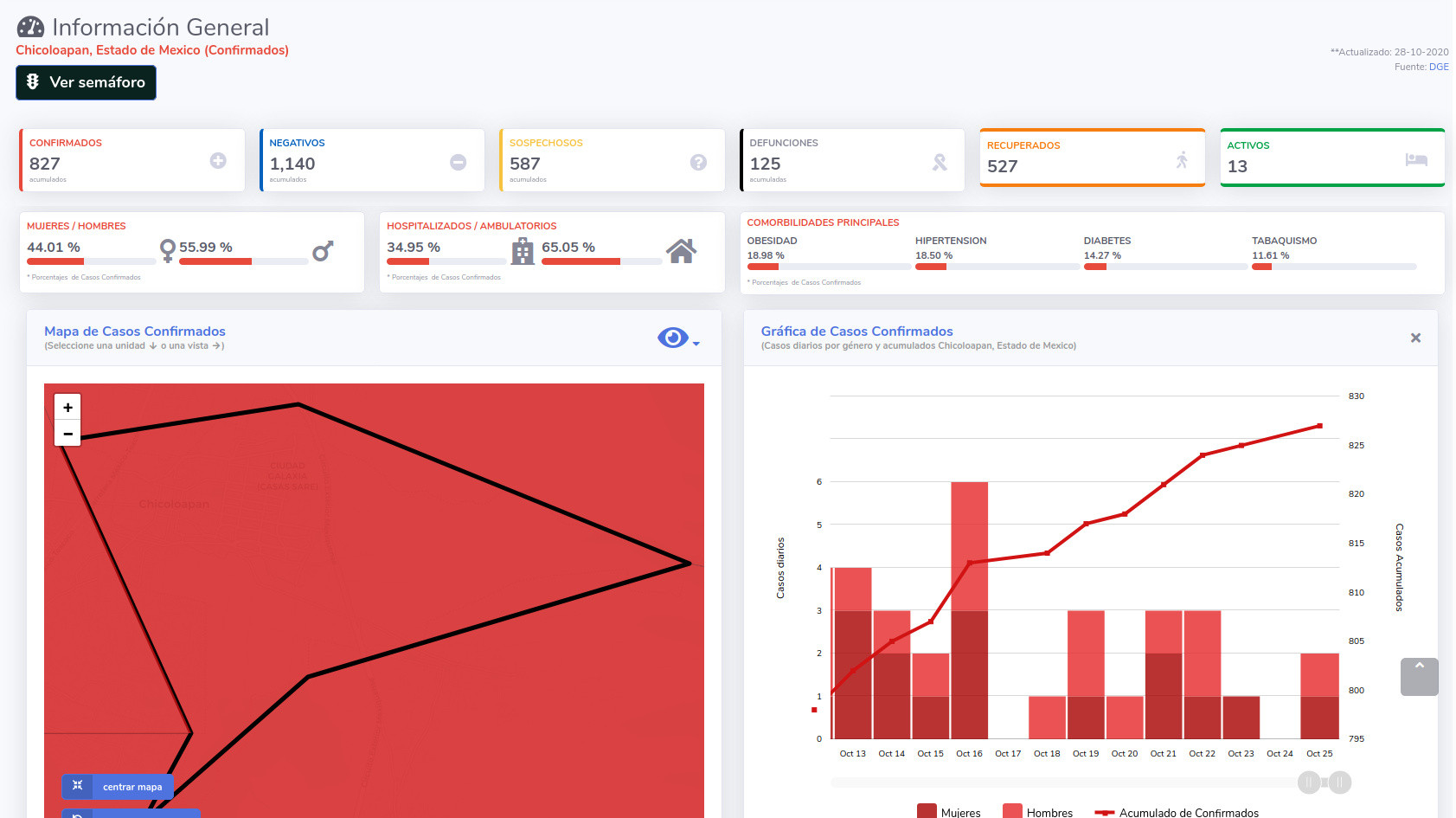Click the 44.01 % Mujeres percentage
1456x818 pixels.
pos(54,248)
